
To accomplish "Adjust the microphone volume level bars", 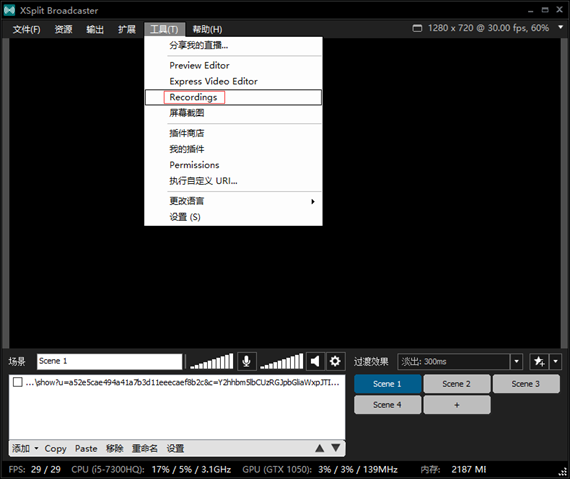I will click(212, 361).
